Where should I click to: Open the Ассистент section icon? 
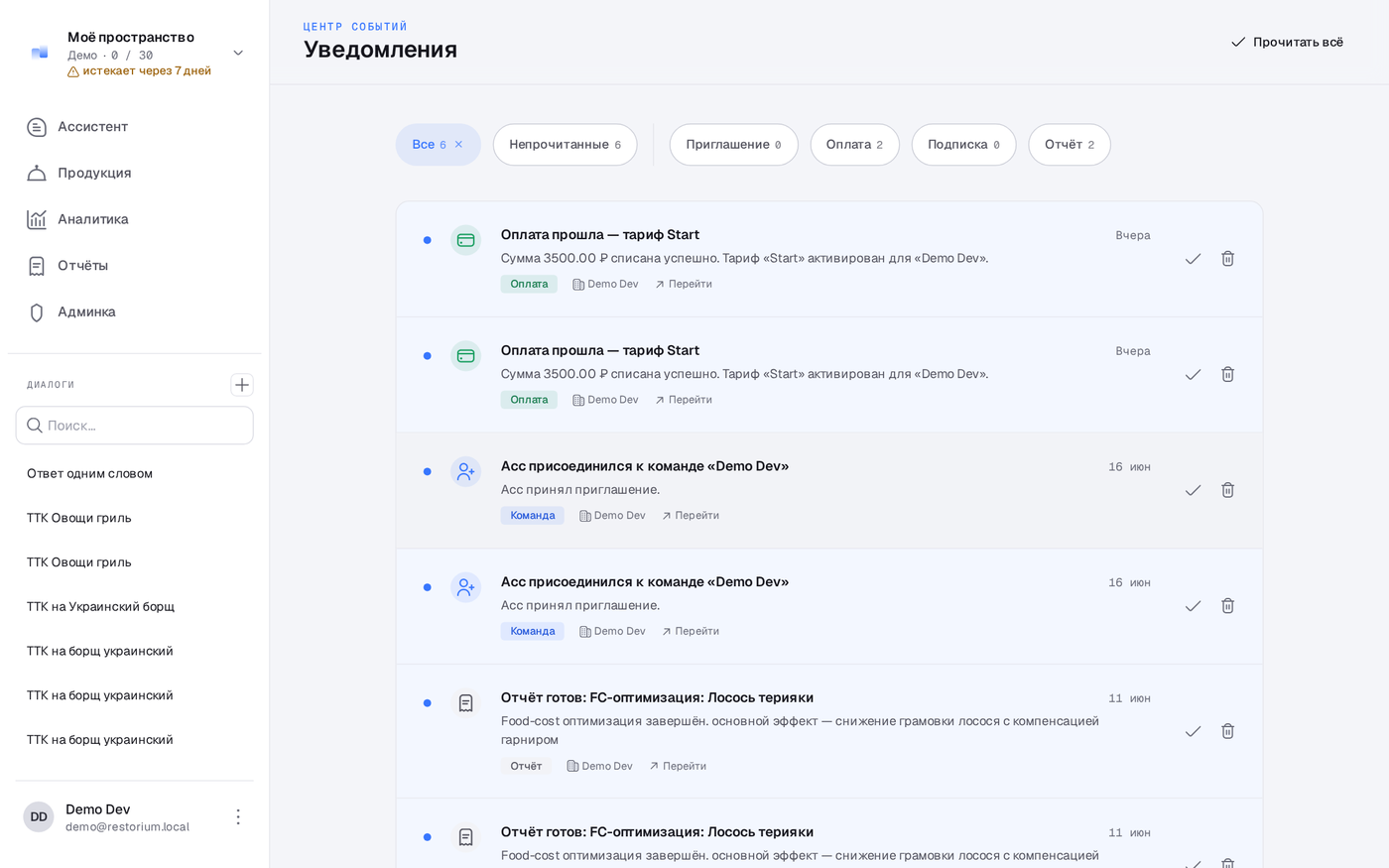[x=37, y=127]
